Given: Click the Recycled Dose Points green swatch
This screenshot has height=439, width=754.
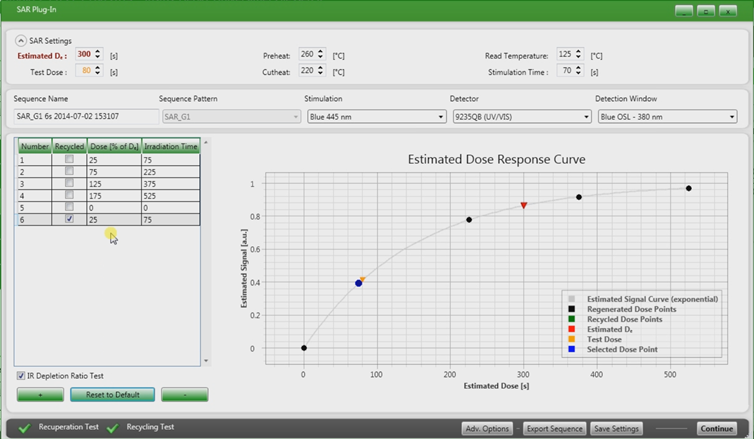Looking at the screenshot, I should pyautogui.click(x=571, y=319).
